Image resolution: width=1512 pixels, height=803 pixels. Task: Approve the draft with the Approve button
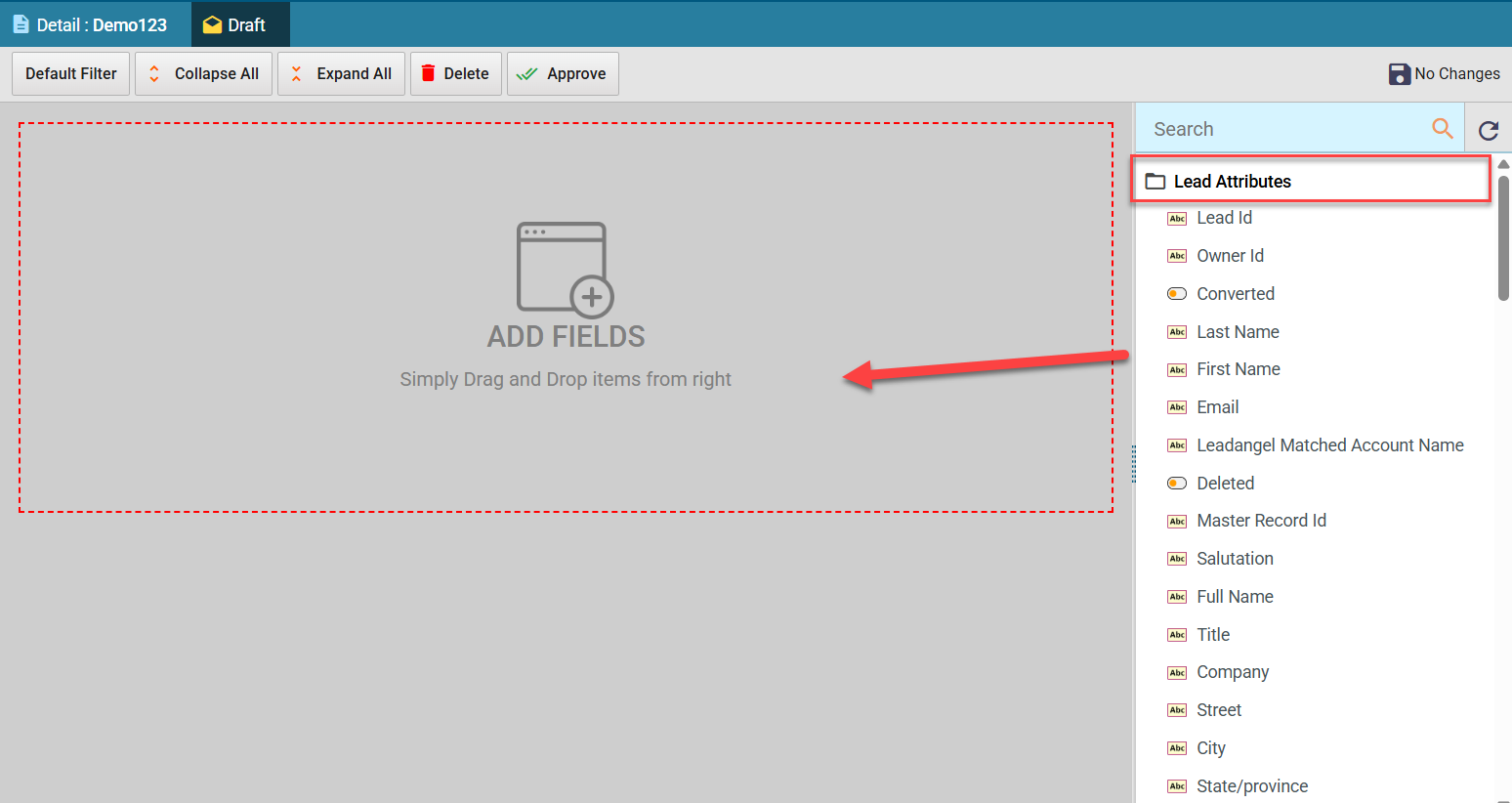coord(563,73)
